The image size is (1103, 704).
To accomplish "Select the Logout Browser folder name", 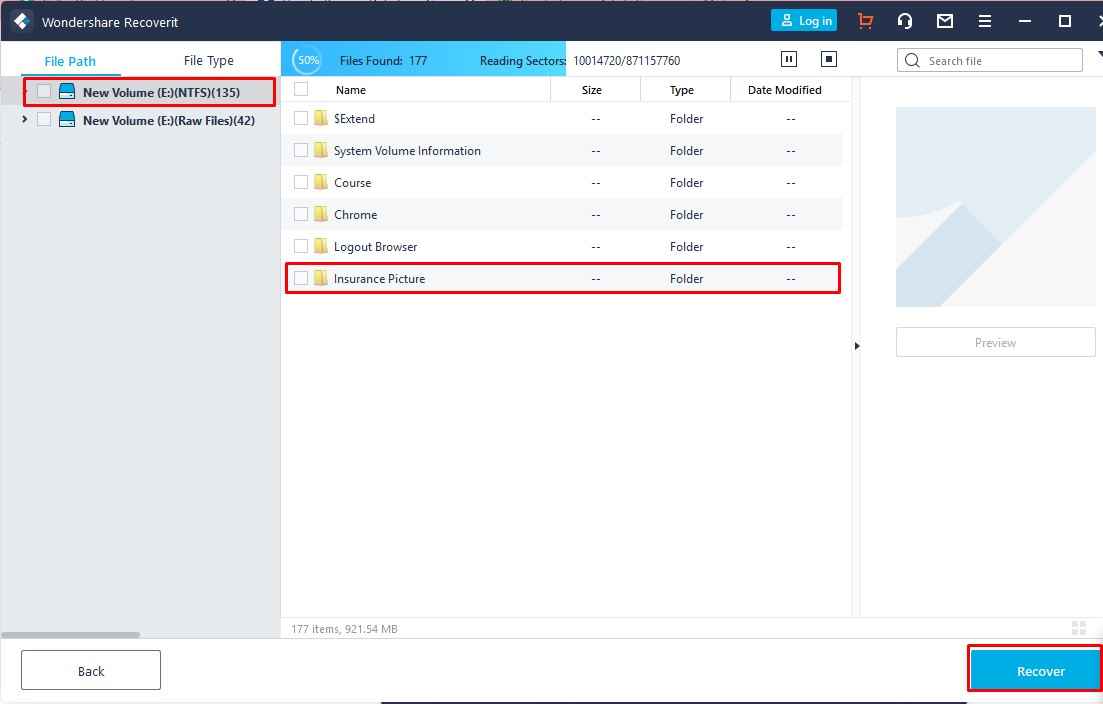I will tap(376, 246).
